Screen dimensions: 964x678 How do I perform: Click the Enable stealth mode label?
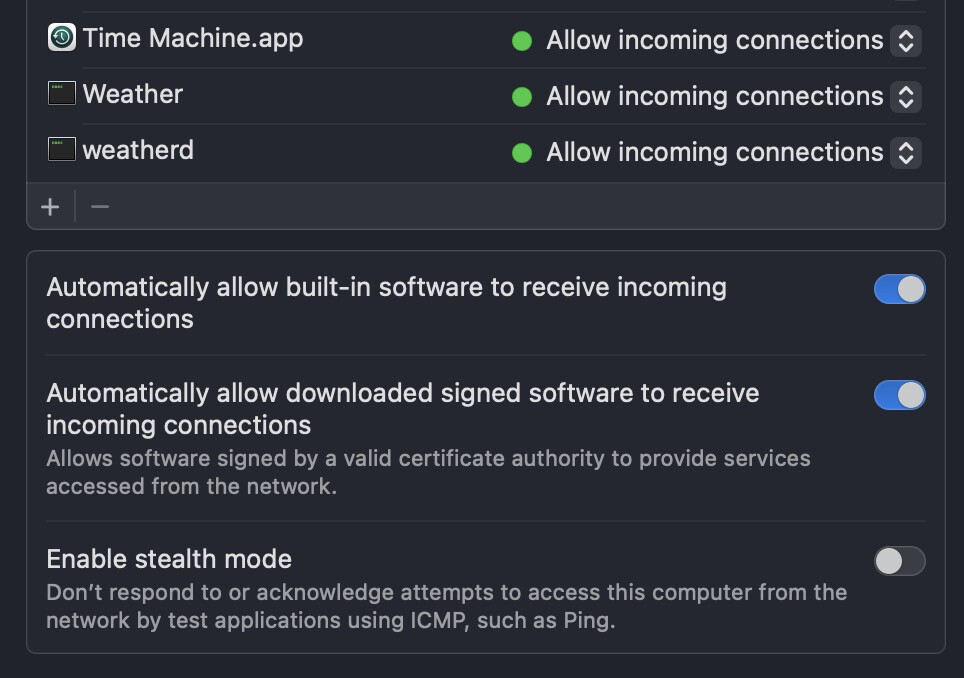[169, 558]
